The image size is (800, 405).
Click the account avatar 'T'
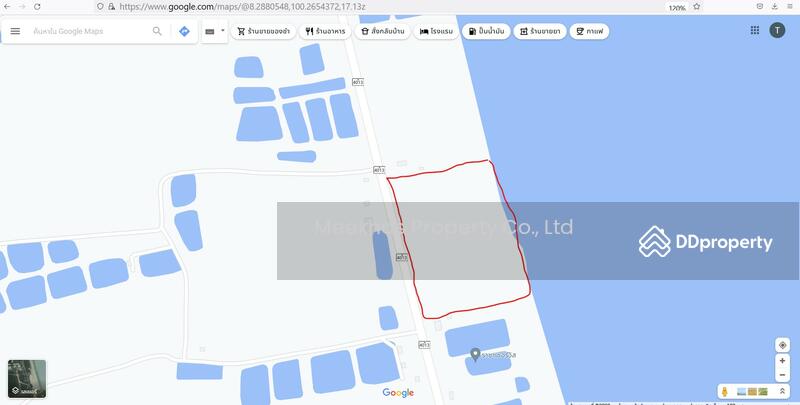[777, 30]
